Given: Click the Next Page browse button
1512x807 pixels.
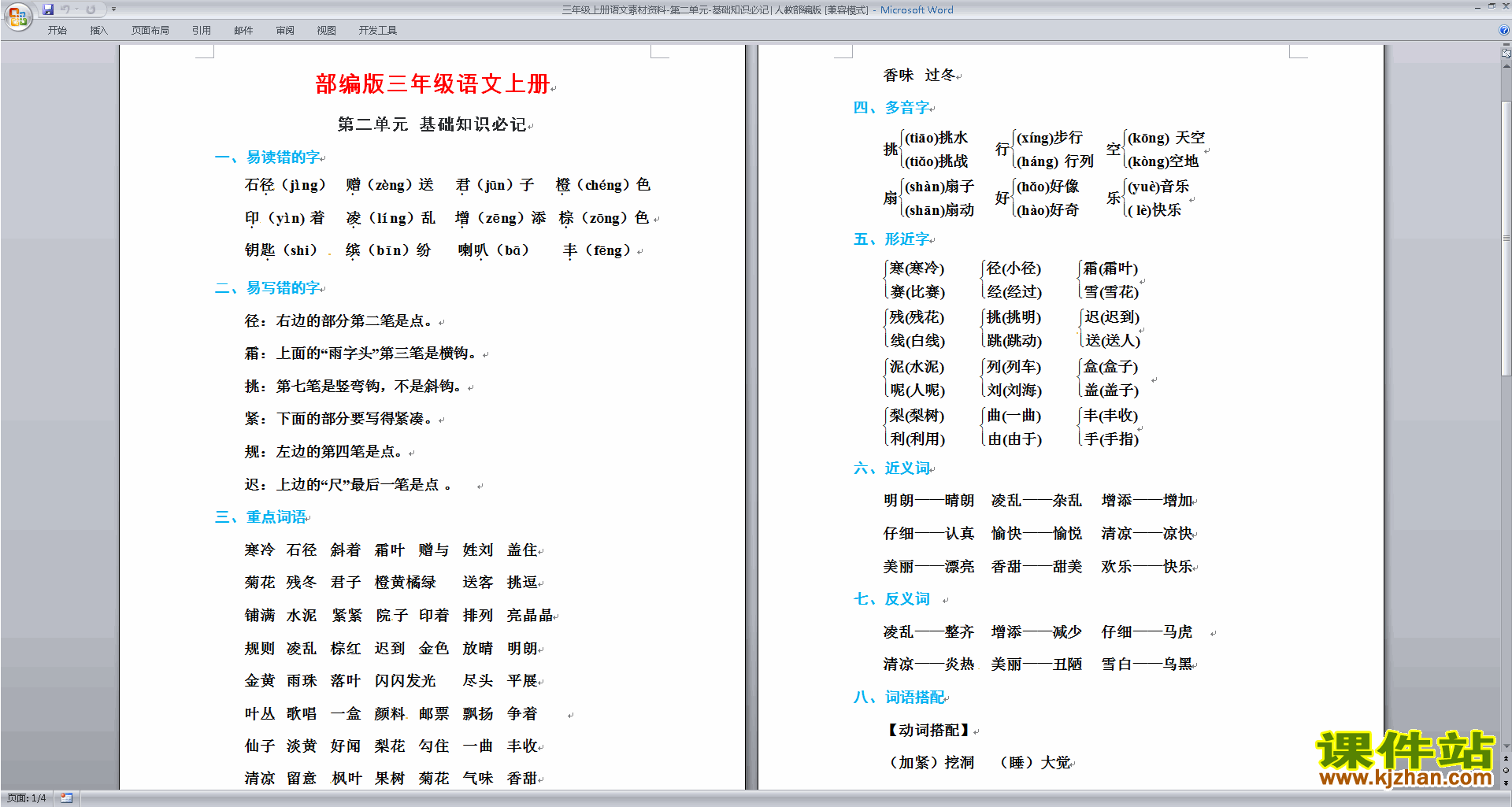Looking at the screenshot, I should tap(1506, 782).
